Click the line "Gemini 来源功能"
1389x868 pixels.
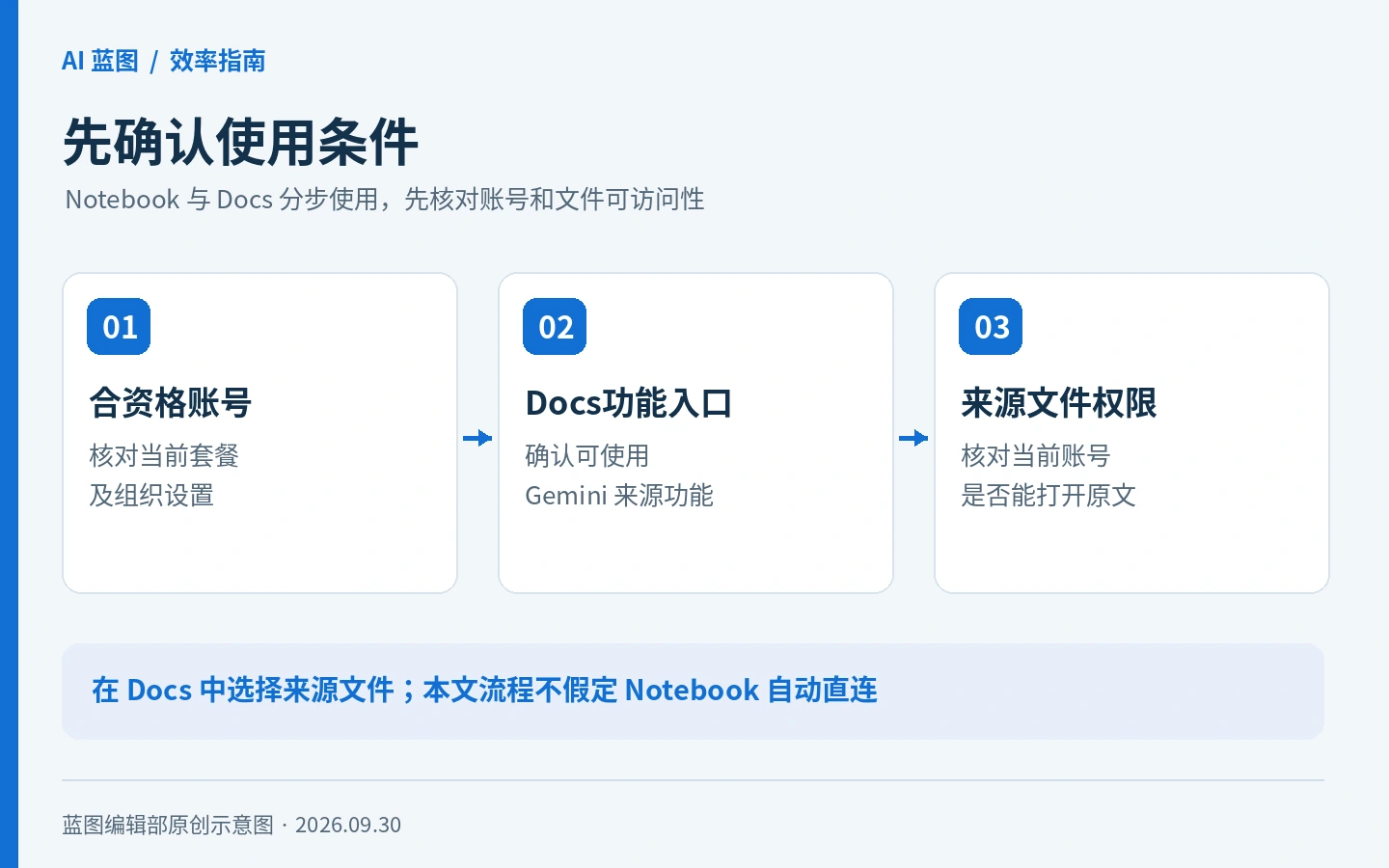pos(619,496)
